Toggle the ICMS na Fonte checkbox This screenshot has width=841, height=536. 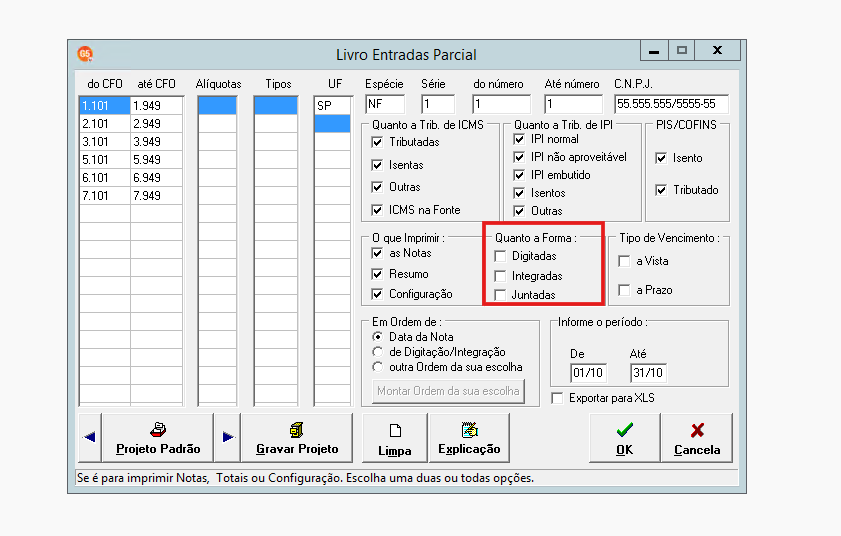(x=378, y=210)
